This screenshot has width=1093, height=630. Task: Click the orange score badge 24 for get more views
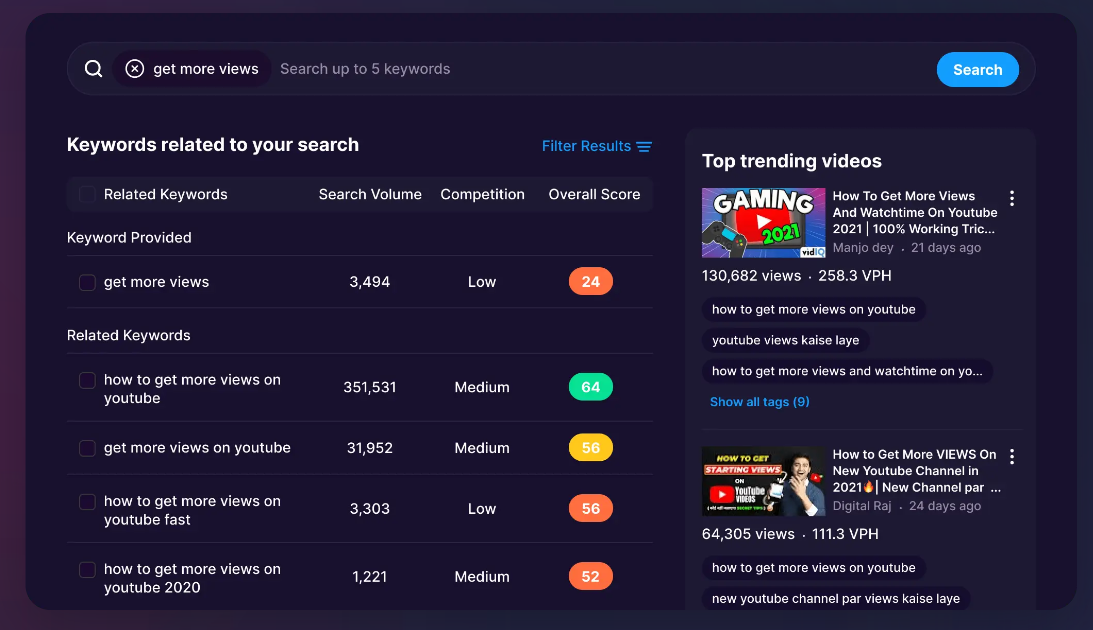[x=590, y=281]
